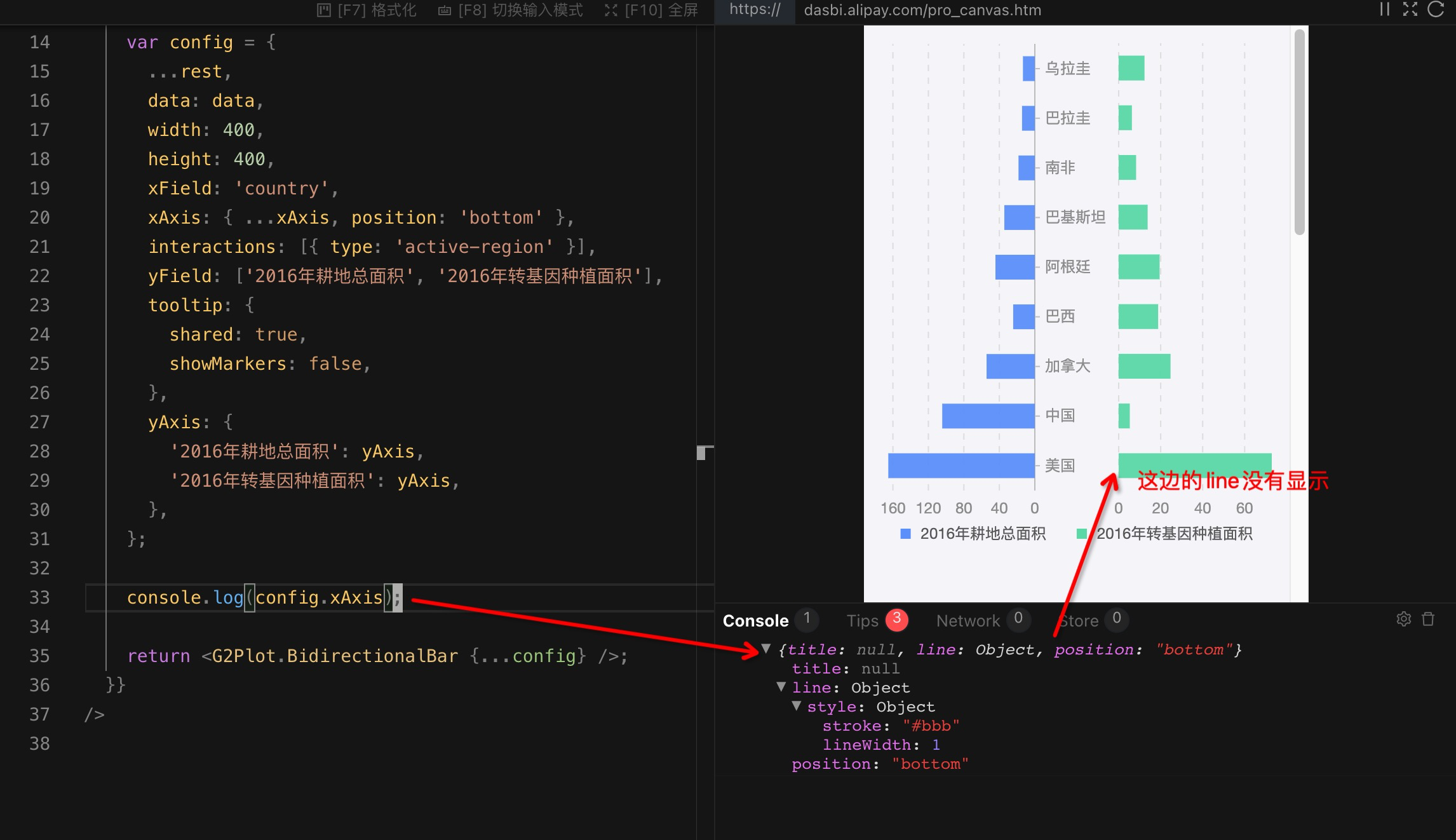
Task: Click the https:// protocol label
Action: pos(755,10)
